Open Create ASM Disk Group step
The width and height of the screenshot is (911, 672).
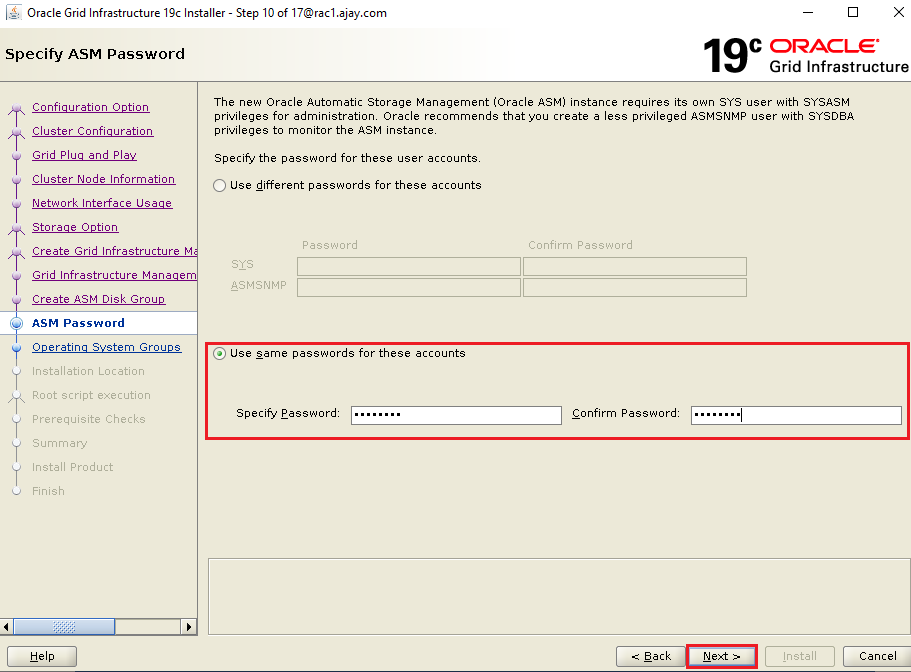coord(98,299)
